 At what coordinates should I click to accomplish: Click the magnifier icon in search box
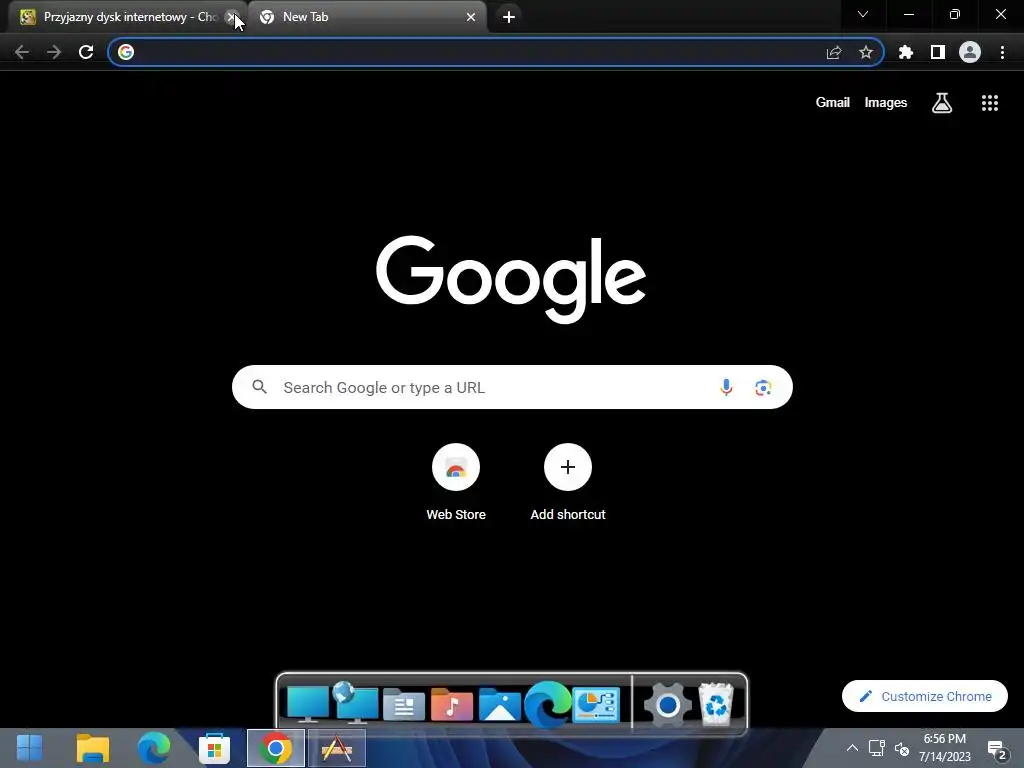[259, 387]
